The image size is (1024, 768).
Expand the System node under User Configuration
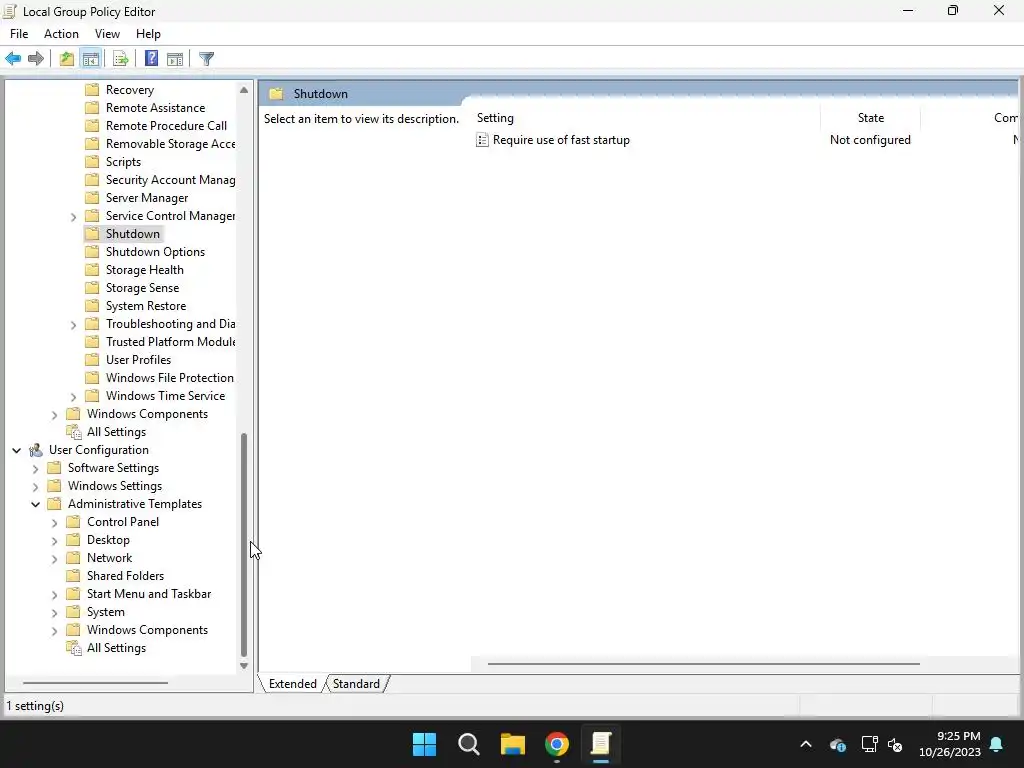tap(54, 613)
